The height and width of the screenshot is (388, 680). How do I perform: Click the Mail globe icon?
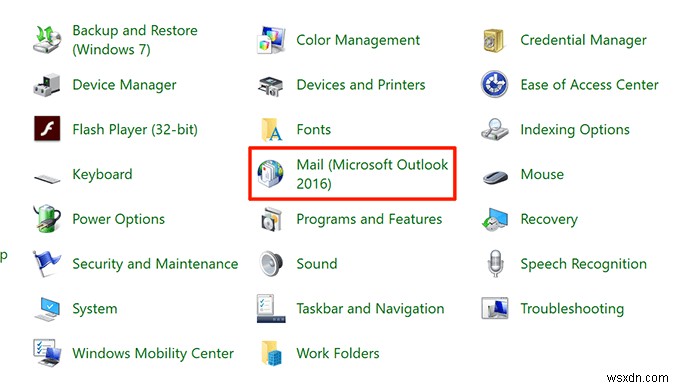coord(270,173)
